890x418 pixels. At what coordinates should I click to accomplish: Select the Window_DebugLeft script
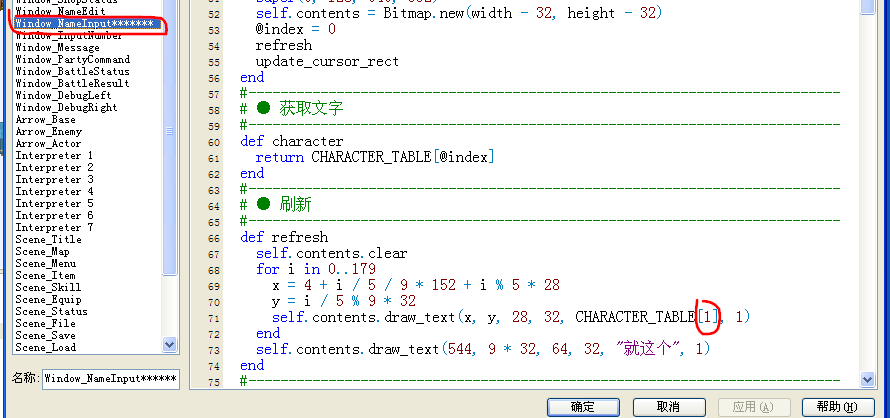pyautogui.click(x=63, y=95)
